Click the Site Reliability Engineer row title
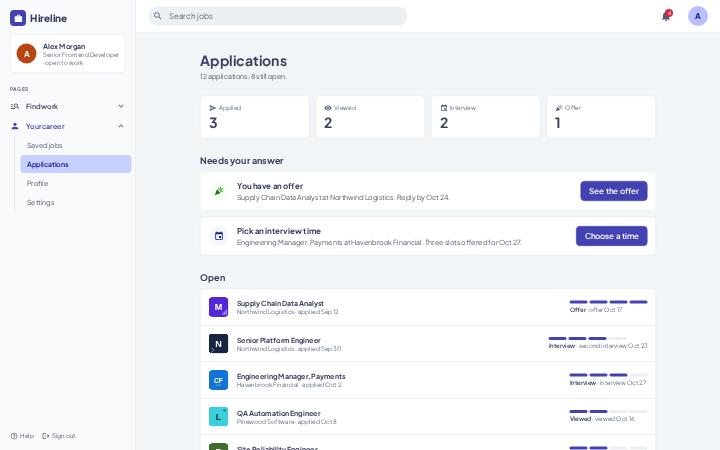Viewport: 720px width, 450px height. click(x=277, y=448)
